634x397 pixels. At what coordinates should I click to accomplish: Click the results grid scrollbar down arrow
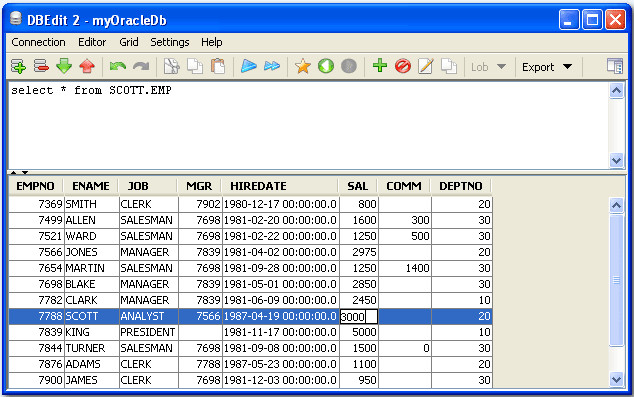point(616,379)
